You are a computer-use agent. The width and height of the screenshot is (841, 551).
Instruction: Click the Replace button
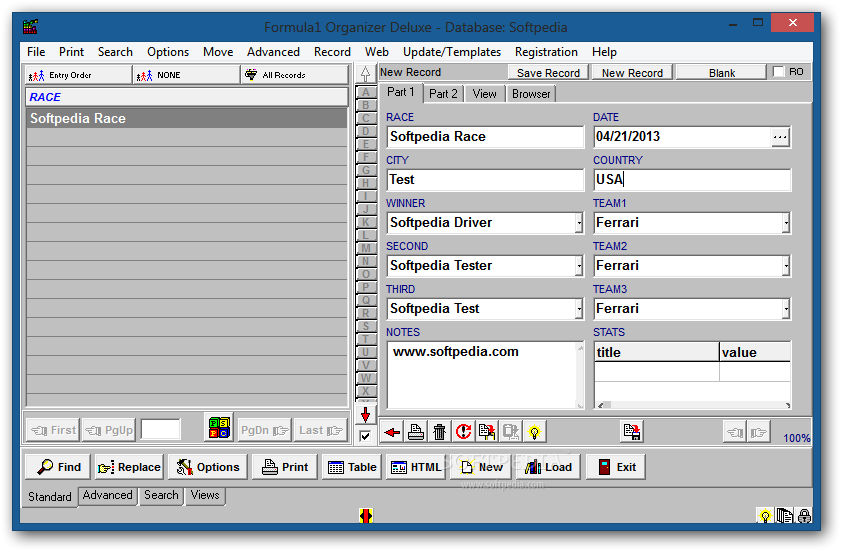tap(129, 467)
